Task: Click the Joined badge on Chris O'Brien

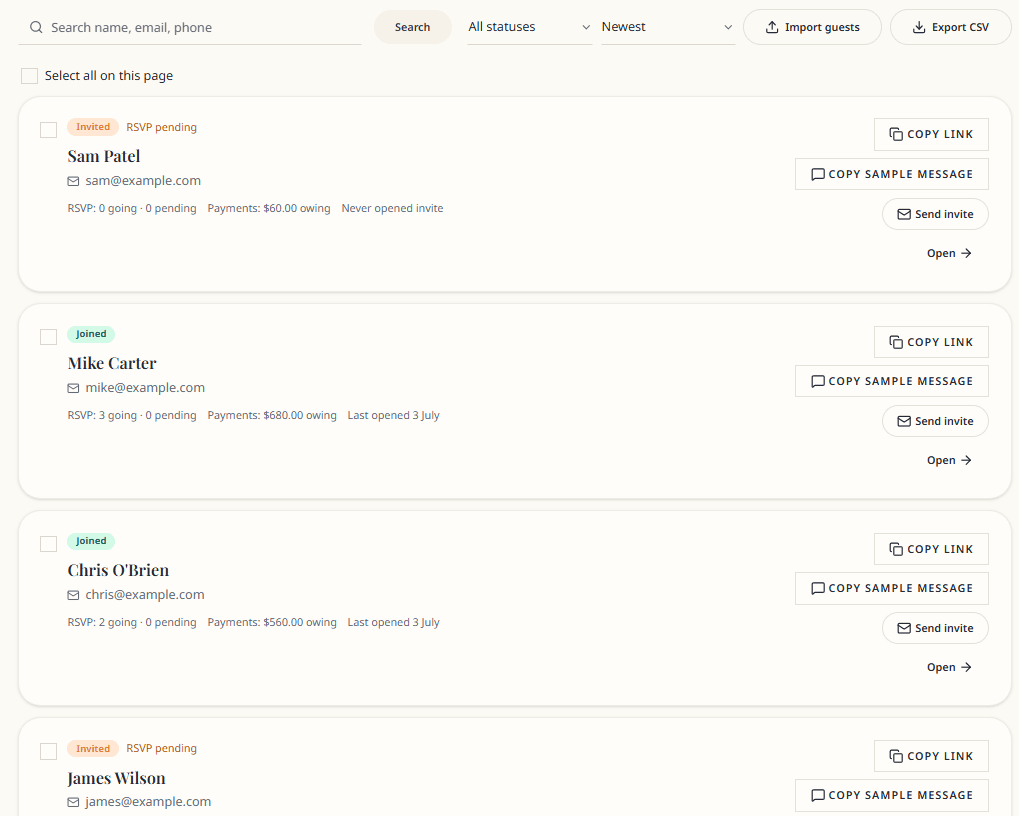Action: 91,541
